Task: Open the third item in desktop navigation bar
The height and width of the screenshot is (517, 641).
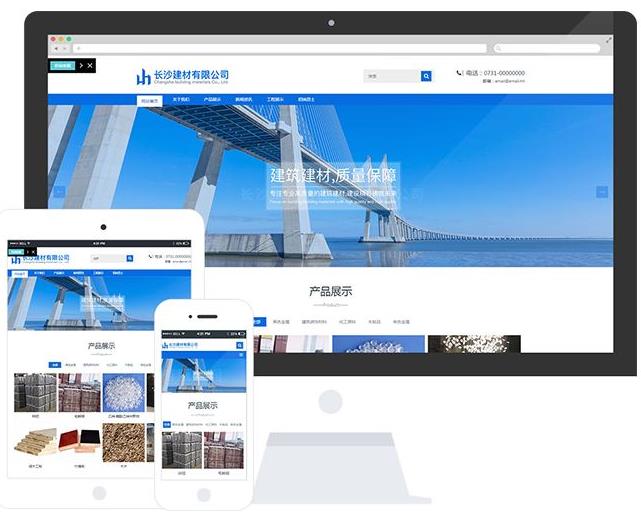Action: pyautogui.click(x=212, y=100)
